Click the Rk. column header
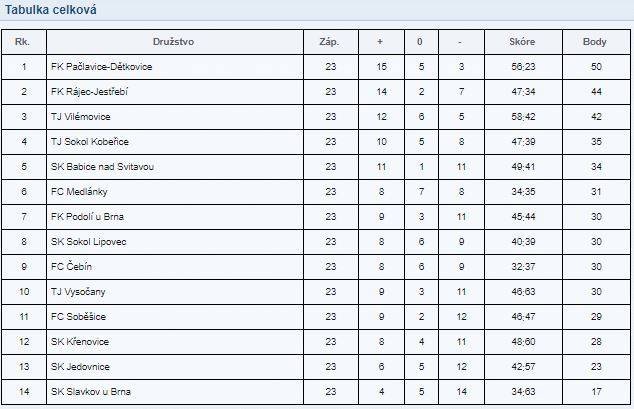The width and height of the screenshot is (634, 409). (22, 42)
